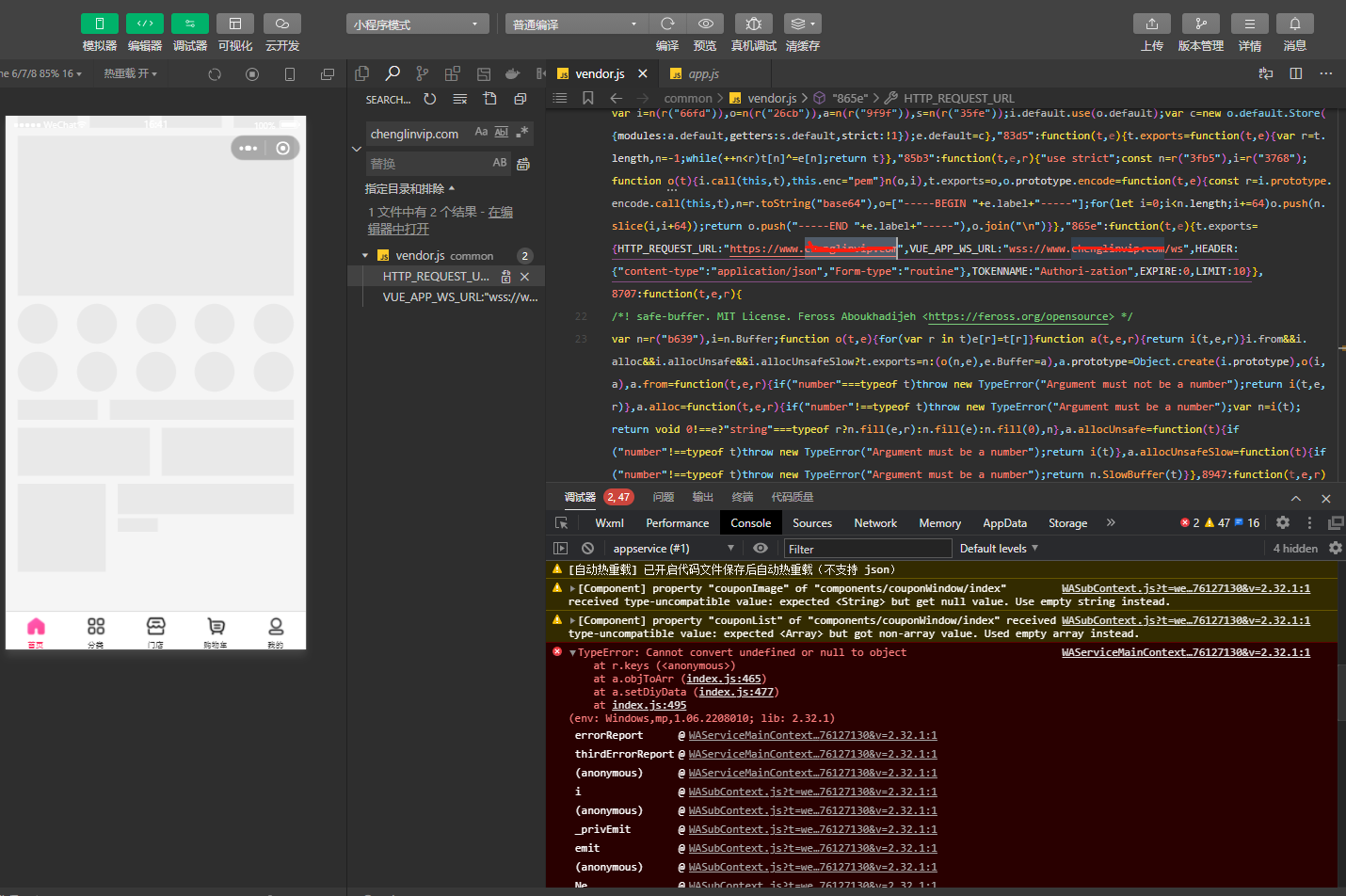Image resolution: width=1346 pixels, height=896 pixels.
Task: Open the Sources devtools tab
Action: point(812,523)
